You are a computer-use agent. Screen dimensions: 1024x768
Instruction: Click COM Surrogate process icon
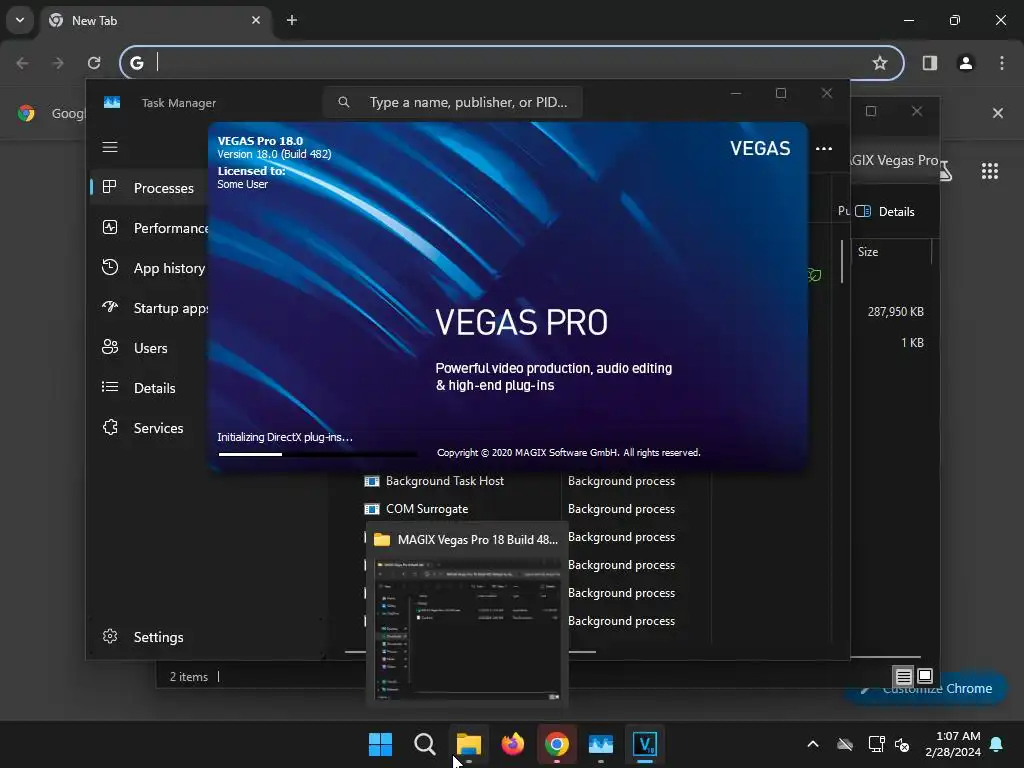(372, 509)
